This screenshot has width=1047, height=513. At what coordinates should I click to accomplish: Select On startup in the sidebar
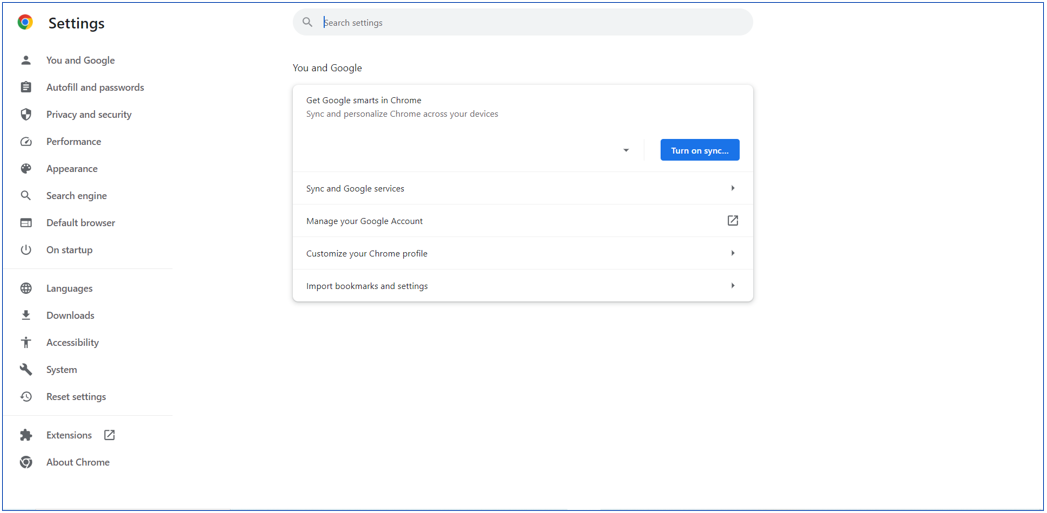[x=69, y=250]
